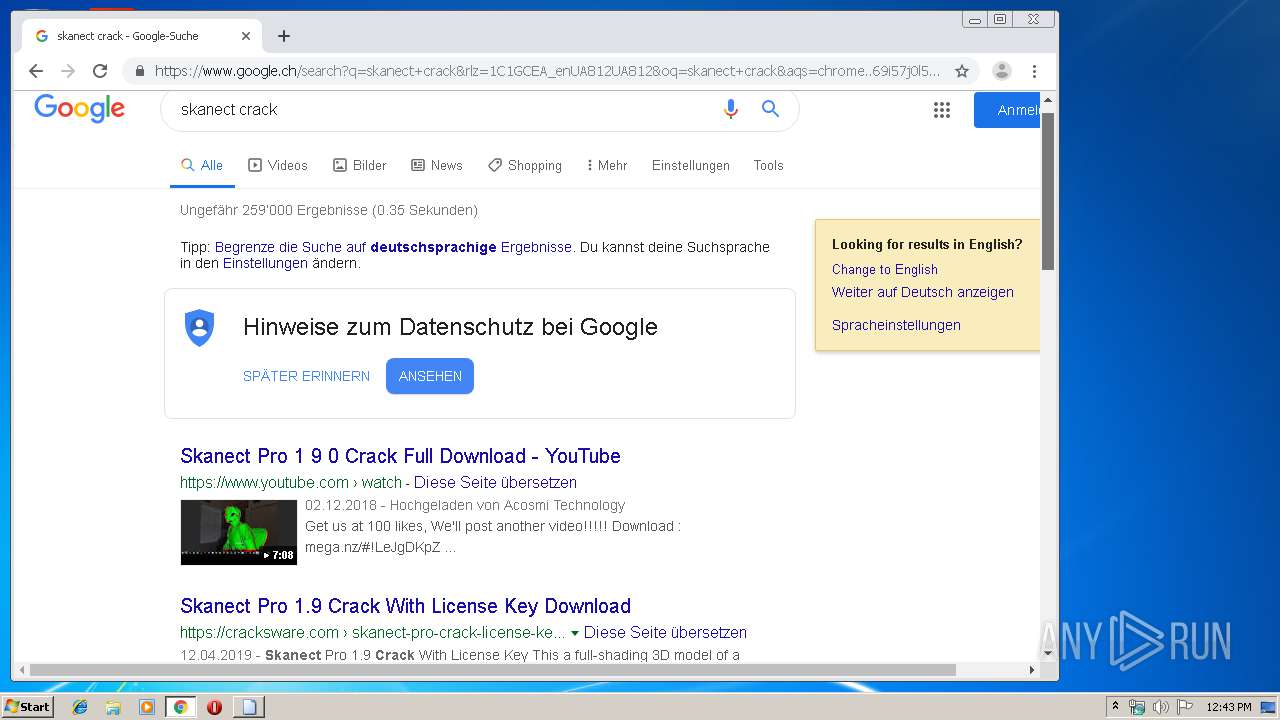Click the Chrome address bar URL

pyautogui.click(x=547, y=71)
